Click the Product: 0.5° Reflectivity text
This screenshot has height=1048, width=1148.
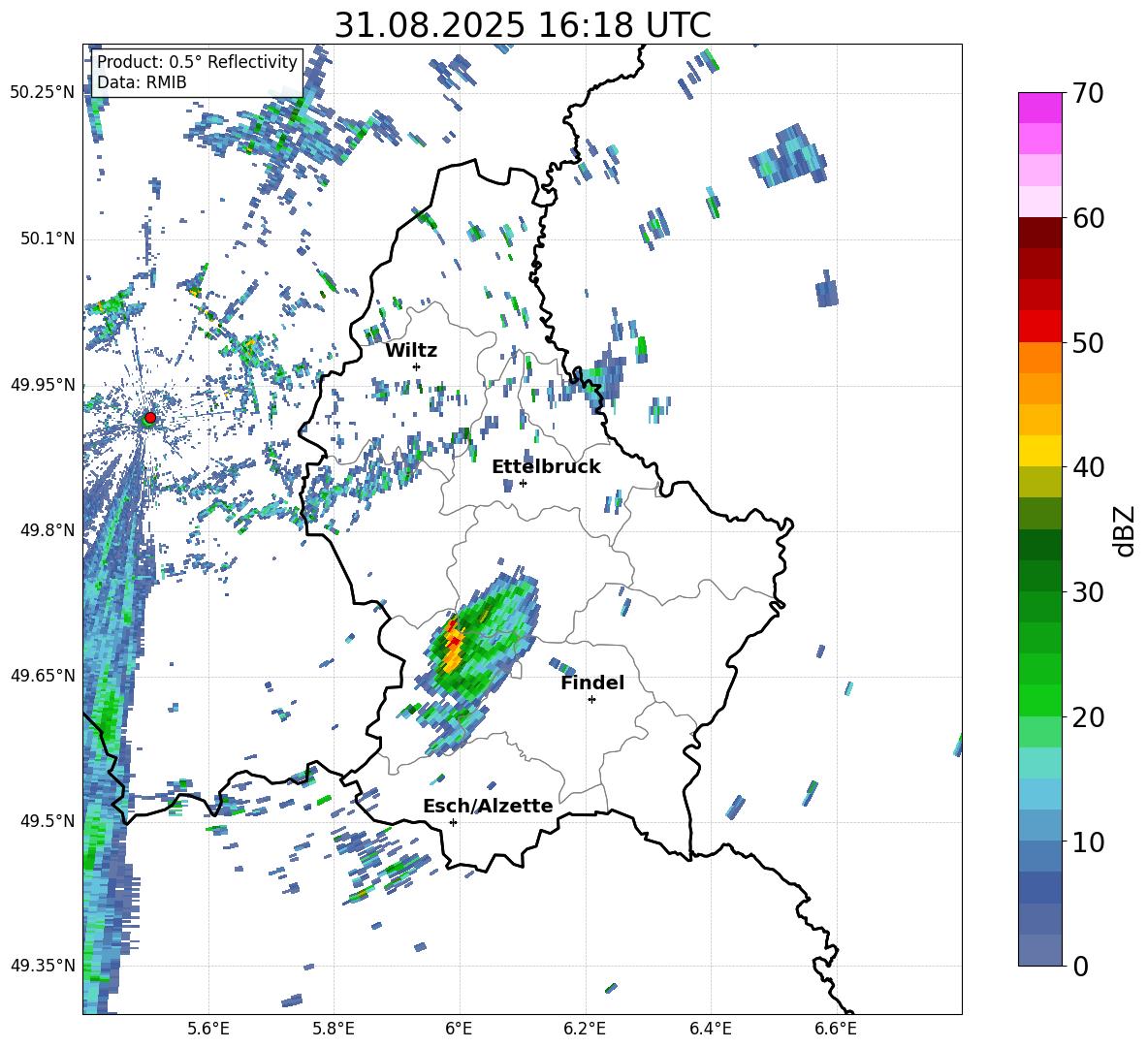[197, 61]
